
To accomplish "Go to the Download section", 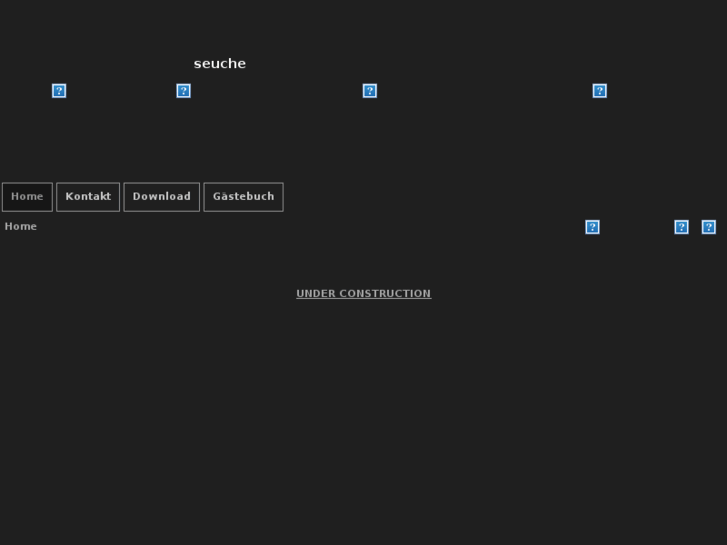I will 162,197.
